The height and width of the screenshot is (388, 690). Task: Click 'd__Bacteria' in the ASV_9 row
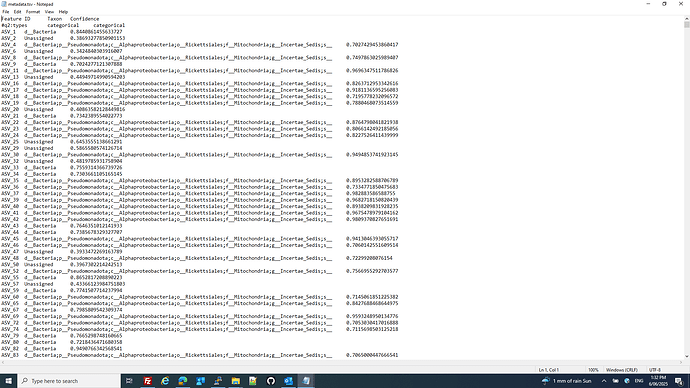(x=40, y=64)
